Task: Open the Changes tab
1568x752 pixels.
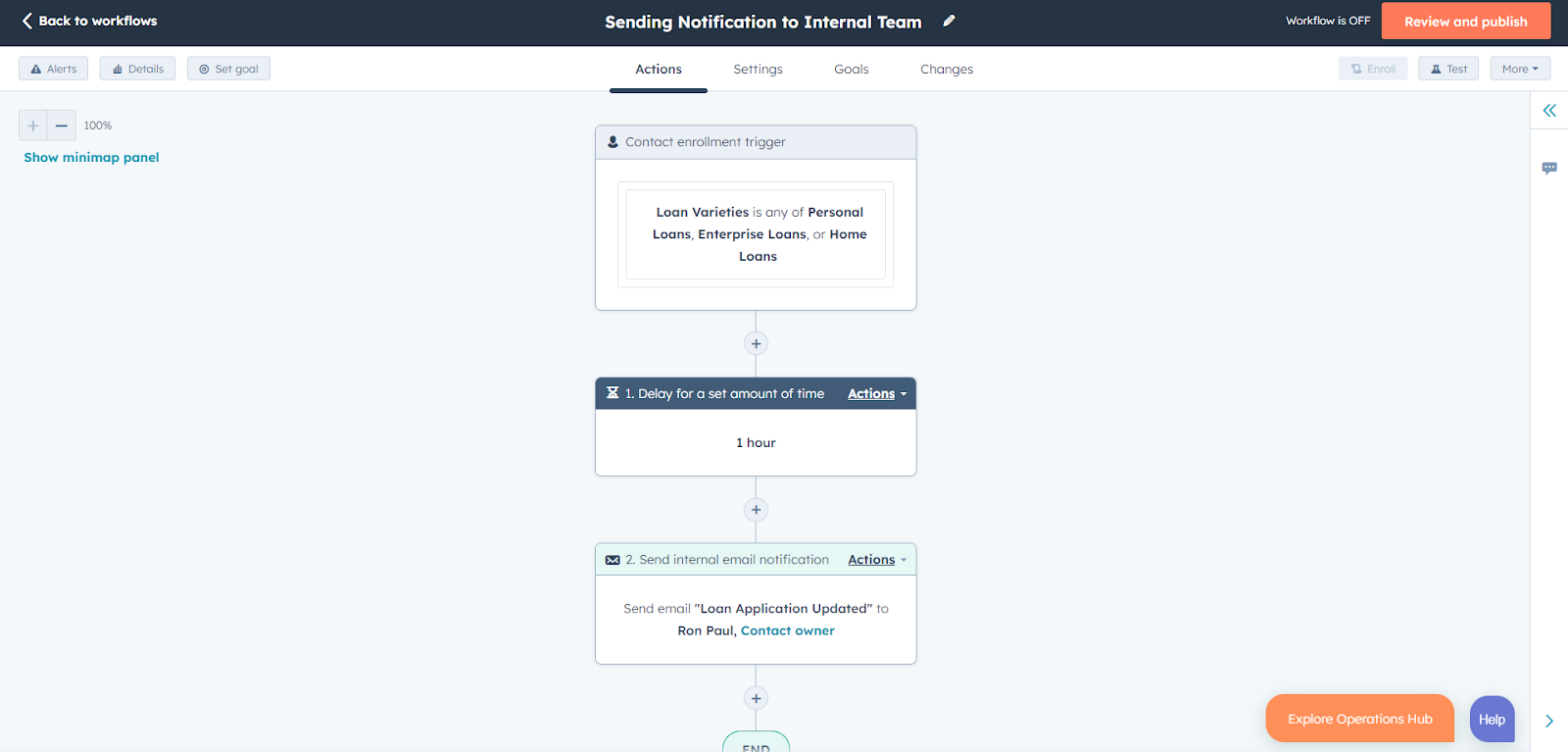Action: click(x=947, y=70)
